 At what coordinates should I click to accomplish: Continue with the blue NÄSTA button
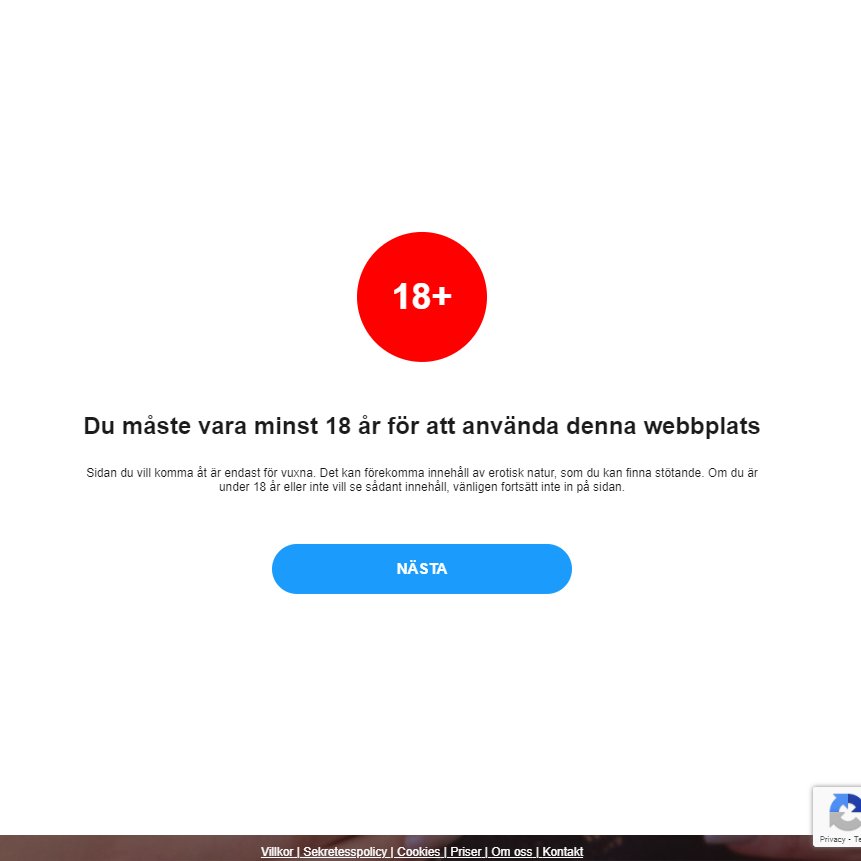pos(422,569)
